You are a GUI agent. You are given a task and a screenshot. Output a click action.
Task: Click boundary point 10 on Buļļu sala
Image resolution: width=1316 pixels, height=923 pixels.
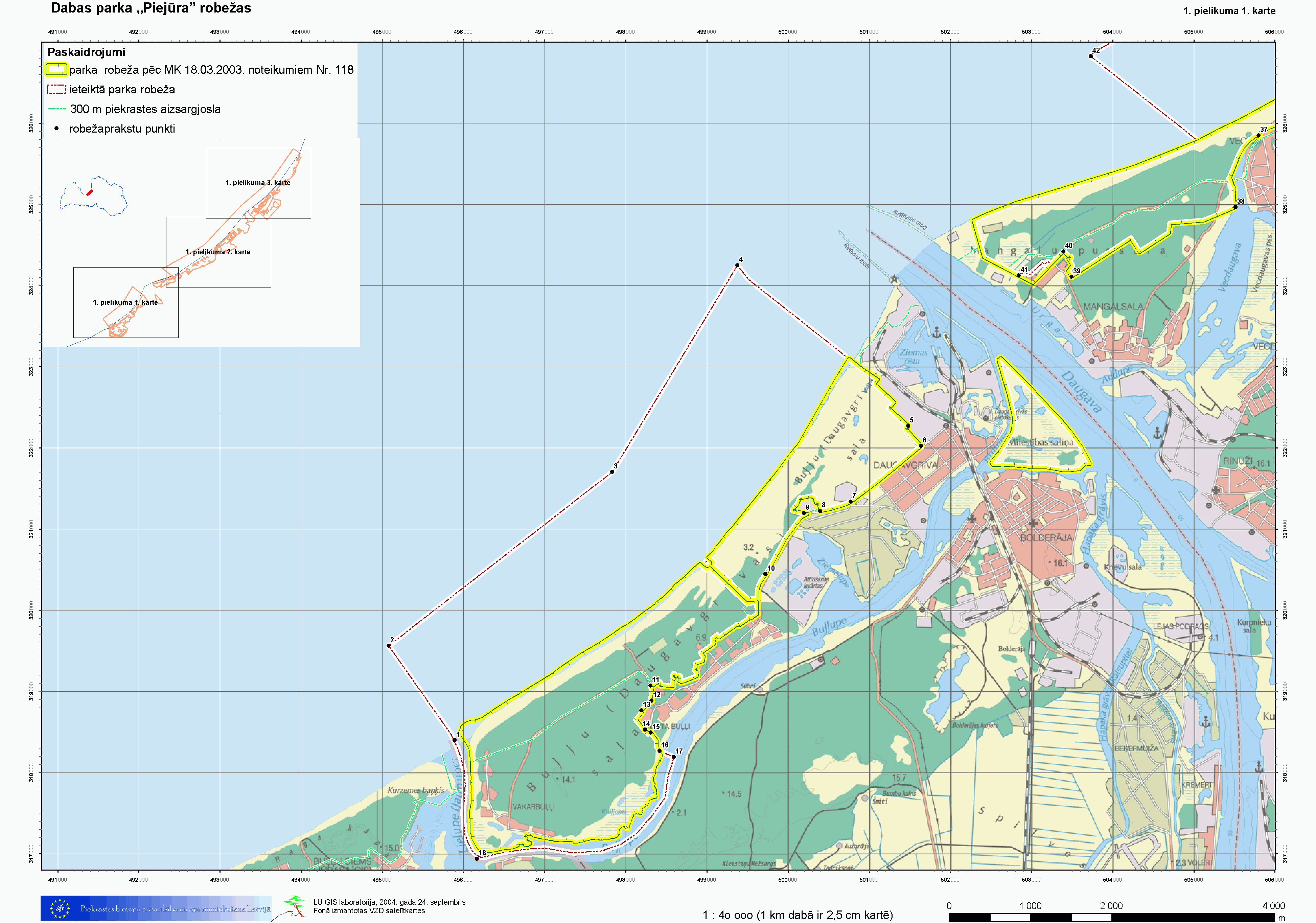(x=765, y=574)
